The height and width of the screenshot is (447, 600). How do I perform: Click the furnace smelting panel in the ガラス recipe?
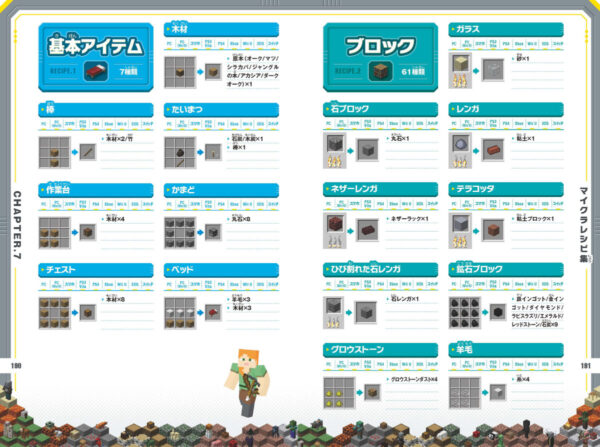click(460, 70)
